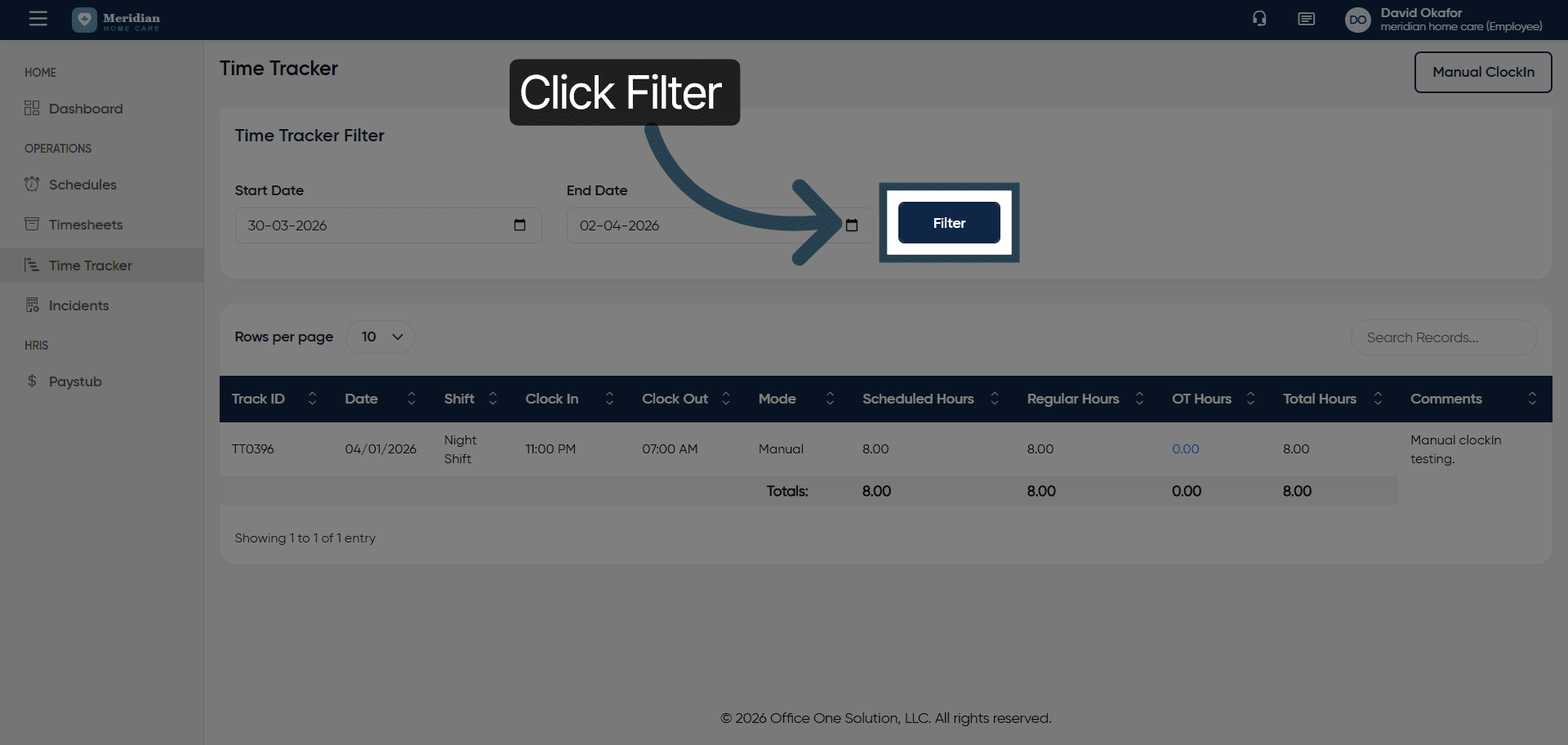Screen dimensions: 1568x745
Task: Select Incidents in the sidebar
Action: coord(78,306)
